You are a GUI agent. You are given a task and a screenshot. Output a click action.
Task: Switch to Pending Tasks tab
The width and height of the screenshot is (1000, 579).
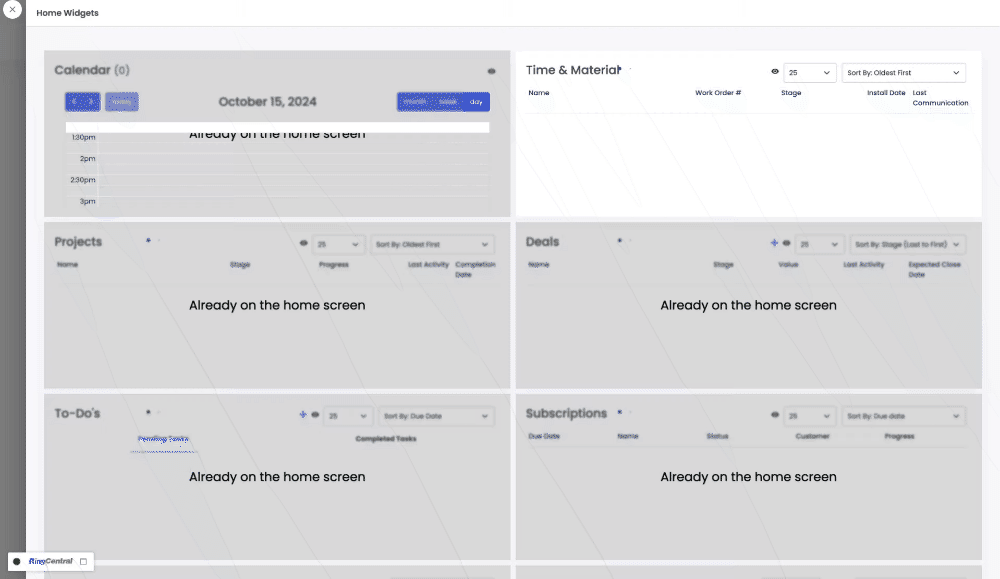click(x=163, y=439)
